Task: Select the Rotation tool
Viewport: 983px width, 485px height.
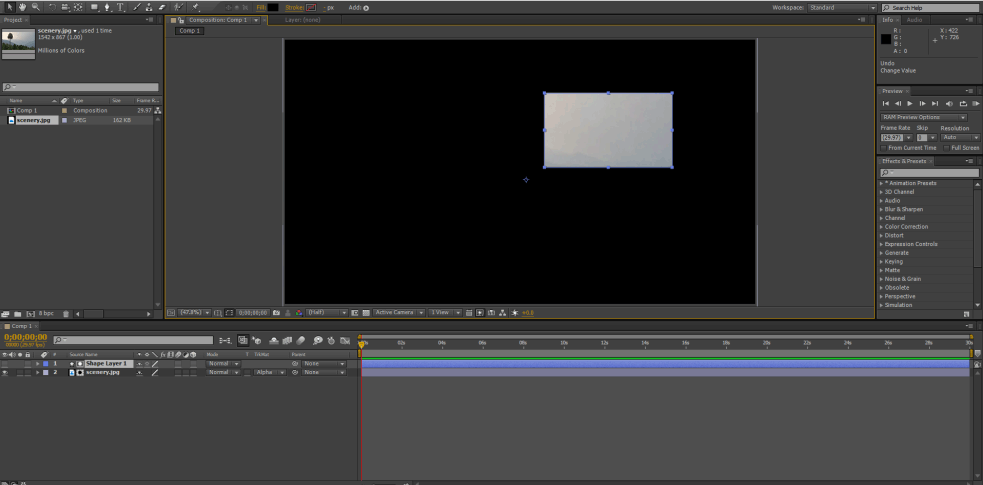Action: point(52,8)
